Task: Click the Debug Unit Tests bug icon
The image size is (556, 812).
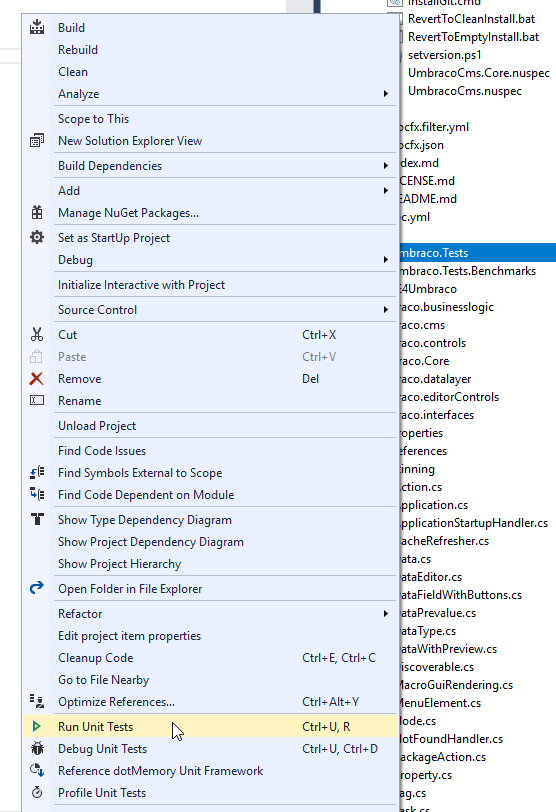Action: click(37, 748)
